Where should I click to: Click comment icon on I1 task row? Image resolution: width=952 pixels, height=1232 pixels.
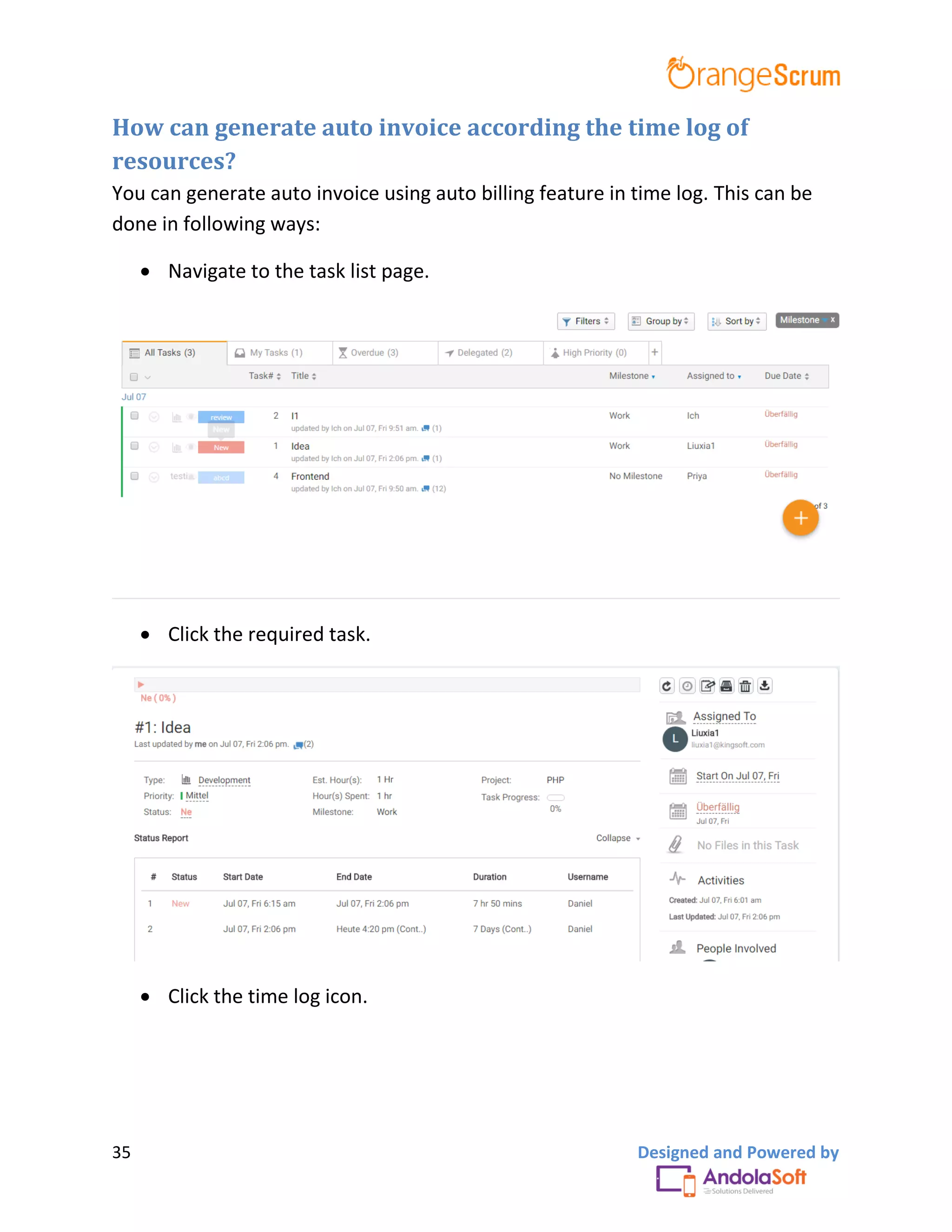[426, 428]
